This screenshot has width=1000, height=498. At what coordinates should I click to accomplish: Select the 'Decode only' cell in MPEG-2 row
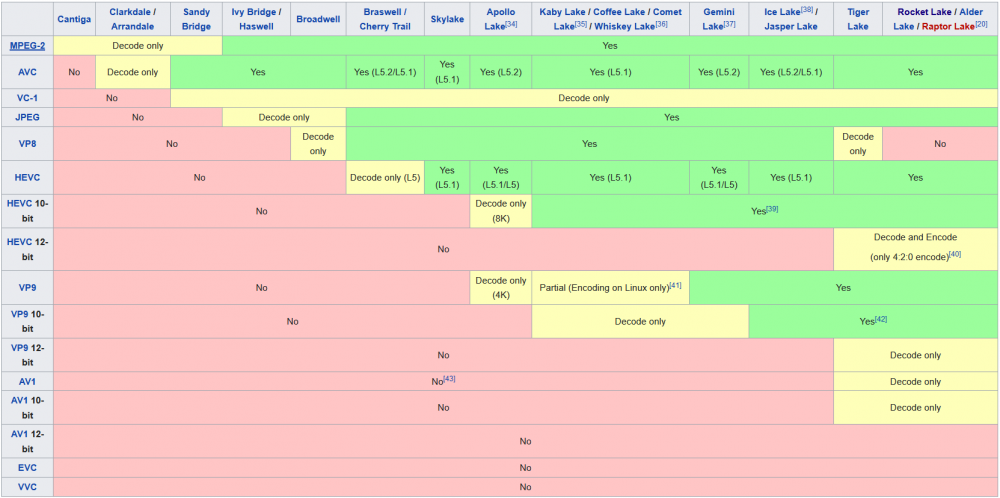[137, 46]
